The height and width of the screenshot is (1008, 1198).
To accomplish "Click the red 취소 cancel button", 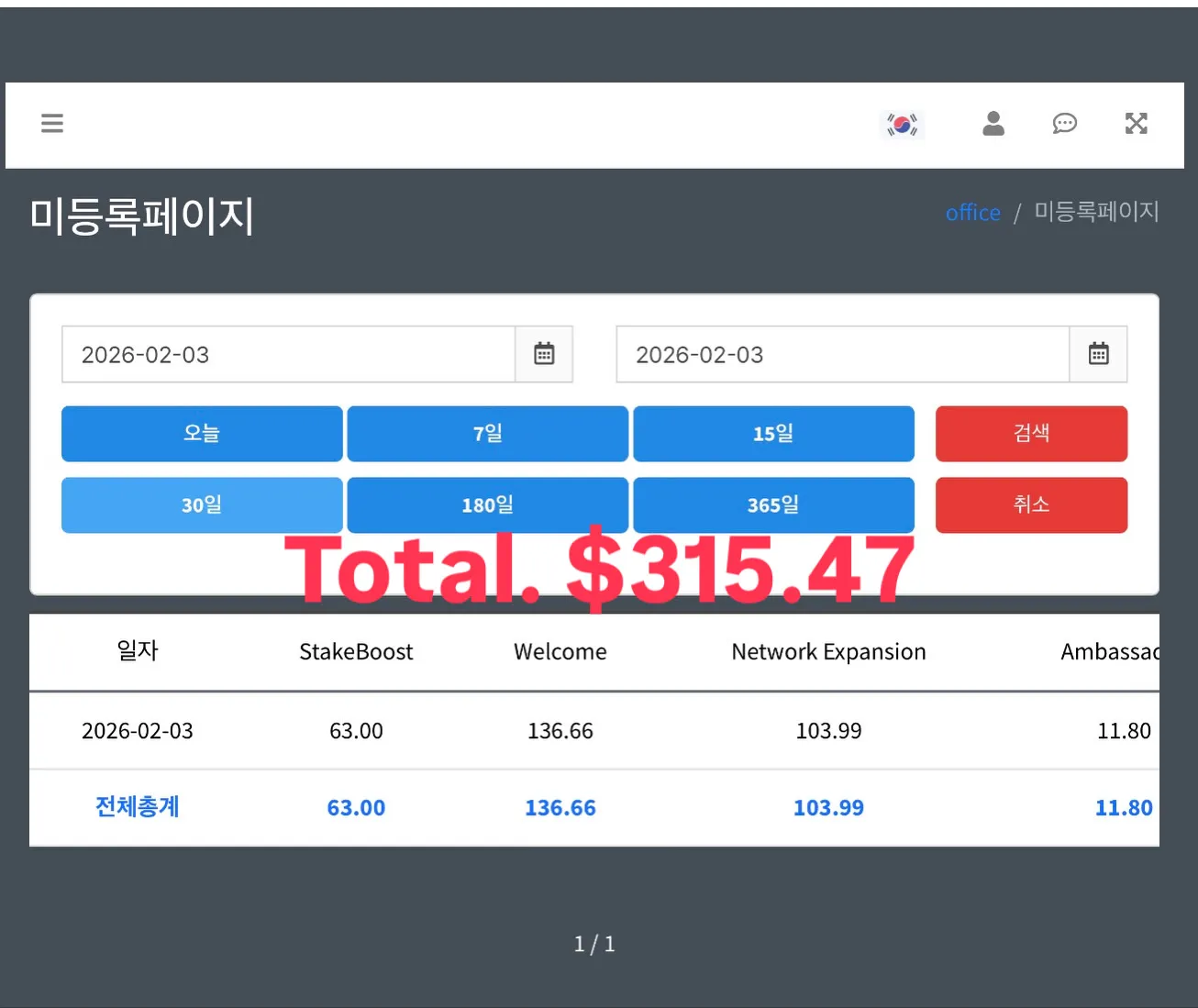I will pyautogui.click(x=1031, y=505).
